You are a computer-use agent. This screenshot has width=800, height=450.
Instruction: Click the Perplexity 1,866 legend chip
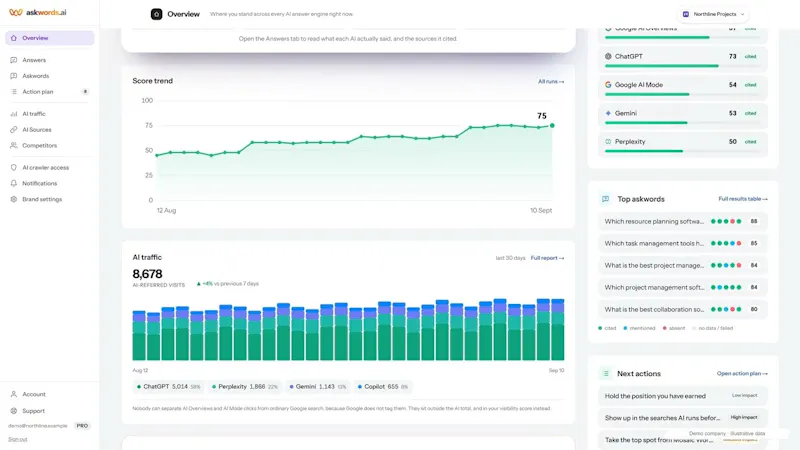coord(245,387)
